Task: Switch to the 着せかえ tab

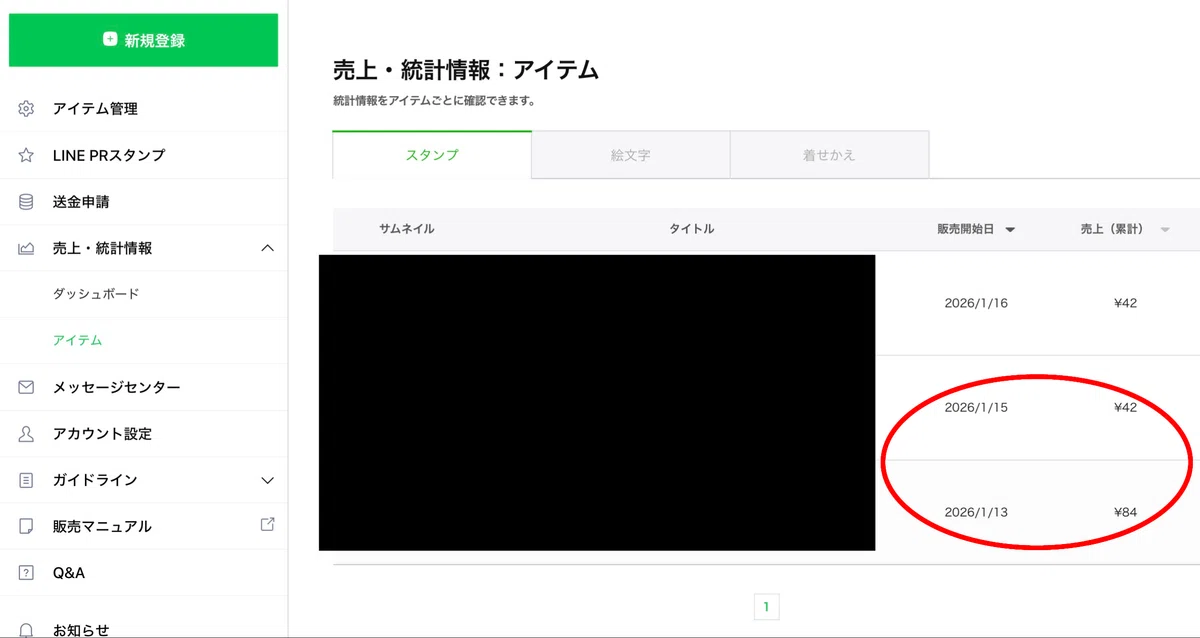Action: coord(829,155)
